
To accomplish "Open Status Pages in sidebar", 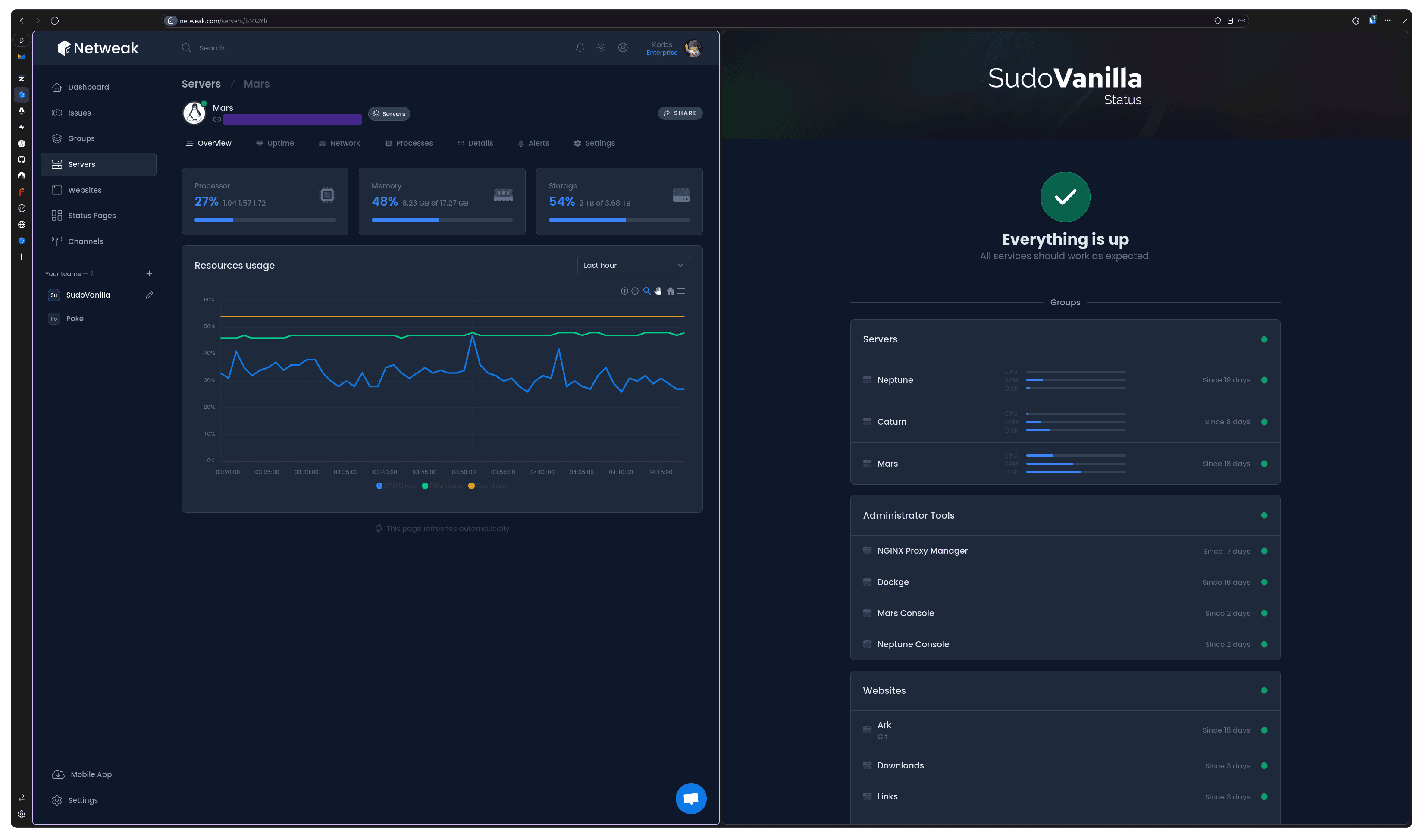I will 92,216.
